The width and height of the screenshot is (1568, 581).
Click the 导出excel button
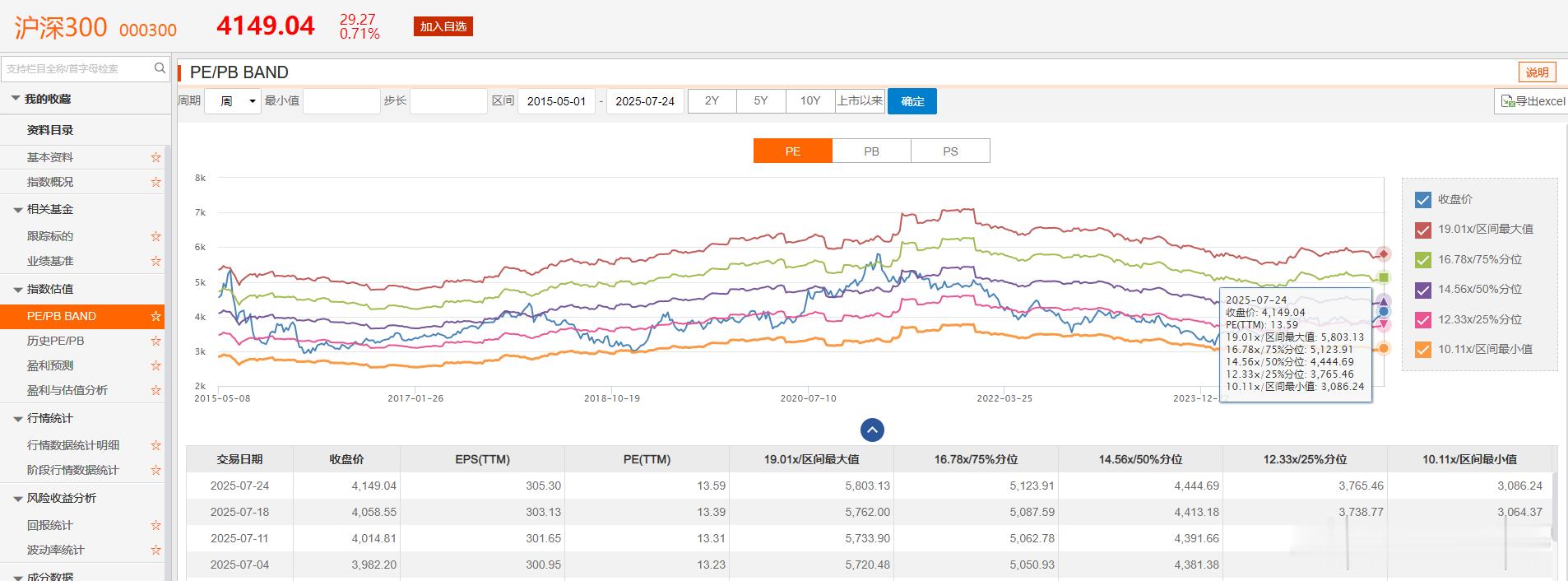[1531, 101]
